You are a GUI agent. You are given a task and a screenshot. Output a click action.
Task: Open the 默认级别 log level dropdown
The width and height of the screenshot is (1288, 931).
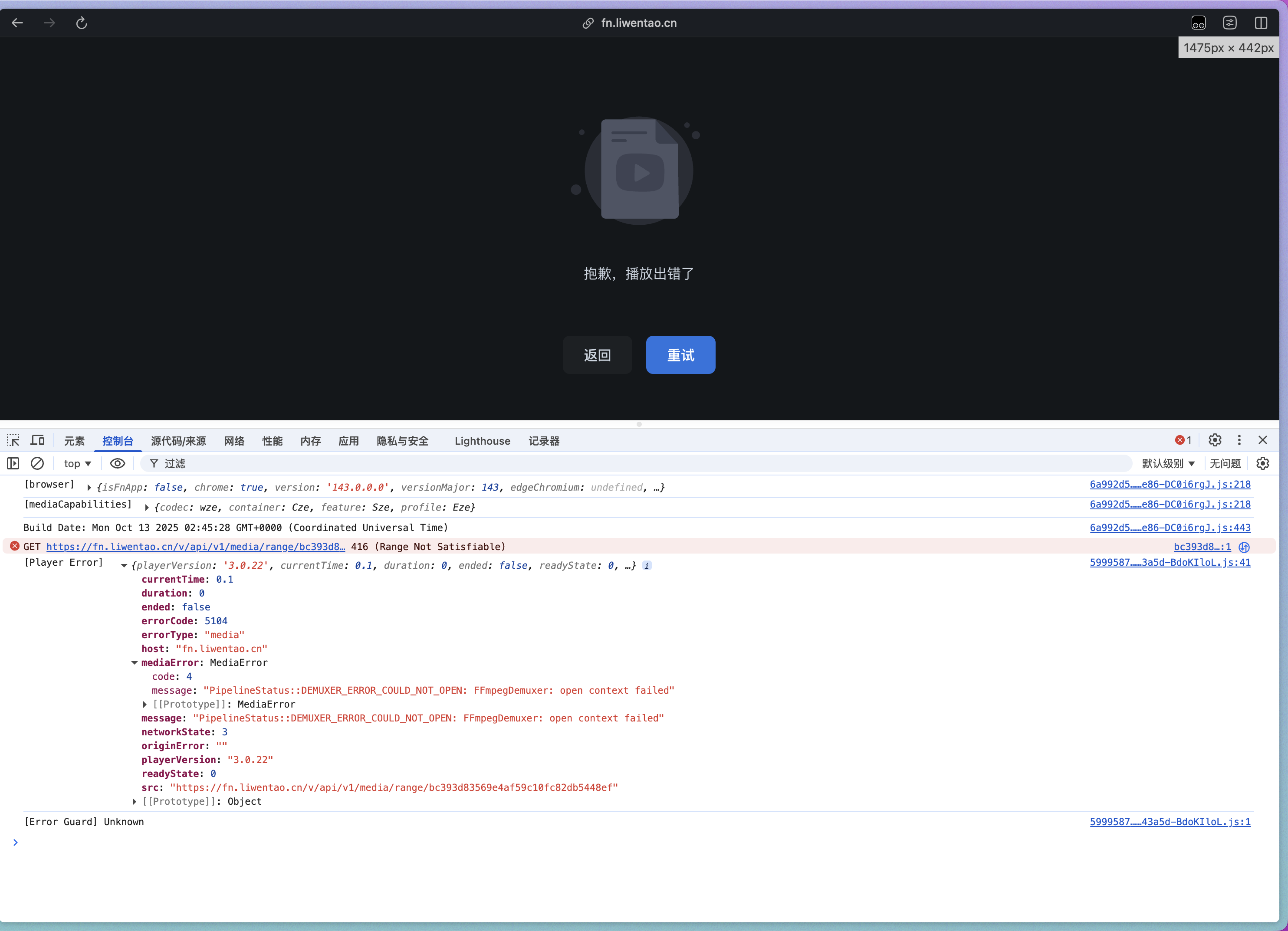(x=1168, y=464)
